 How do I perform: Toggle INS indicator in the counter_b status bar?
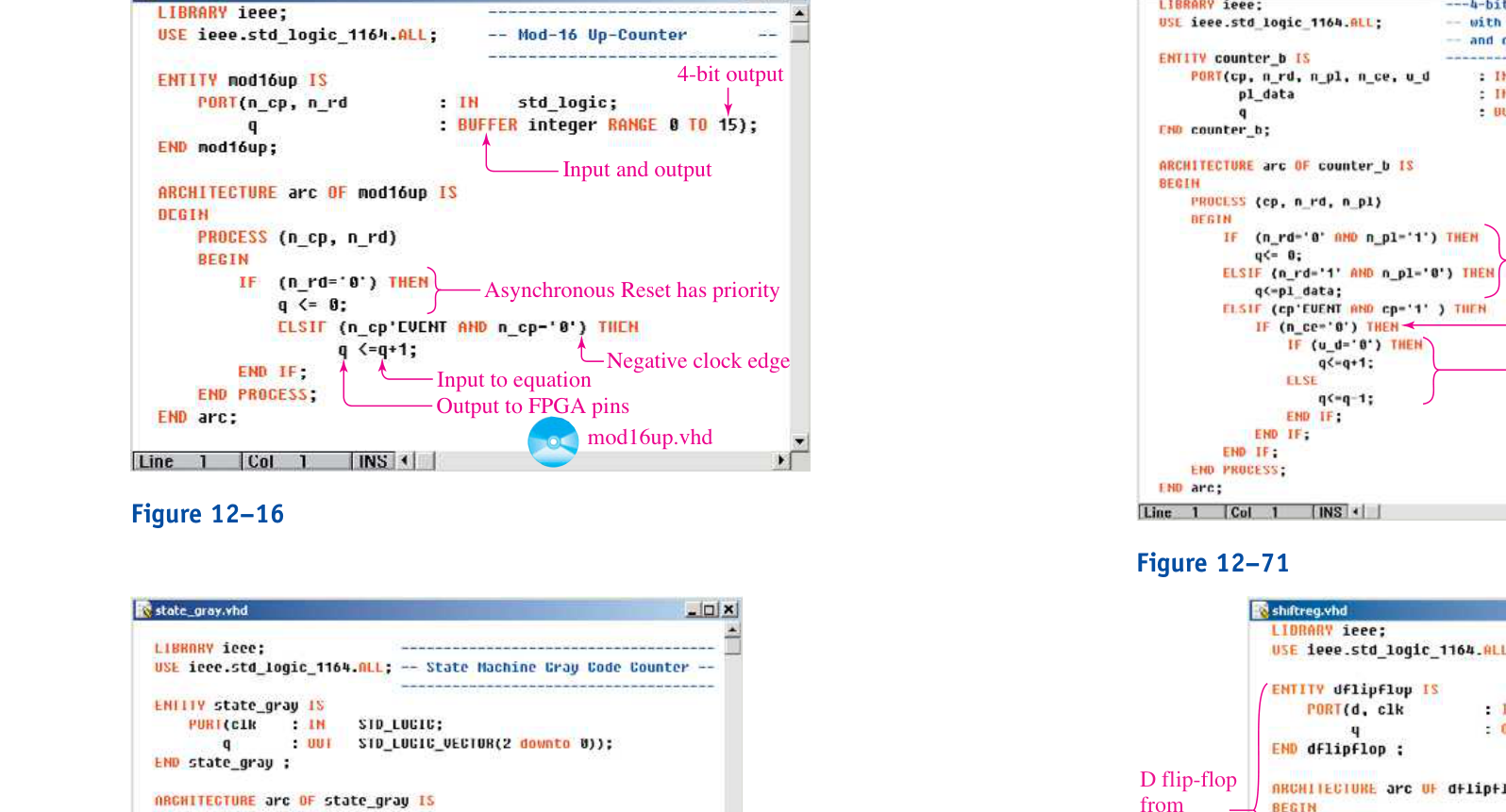[x=1330, y=512]
